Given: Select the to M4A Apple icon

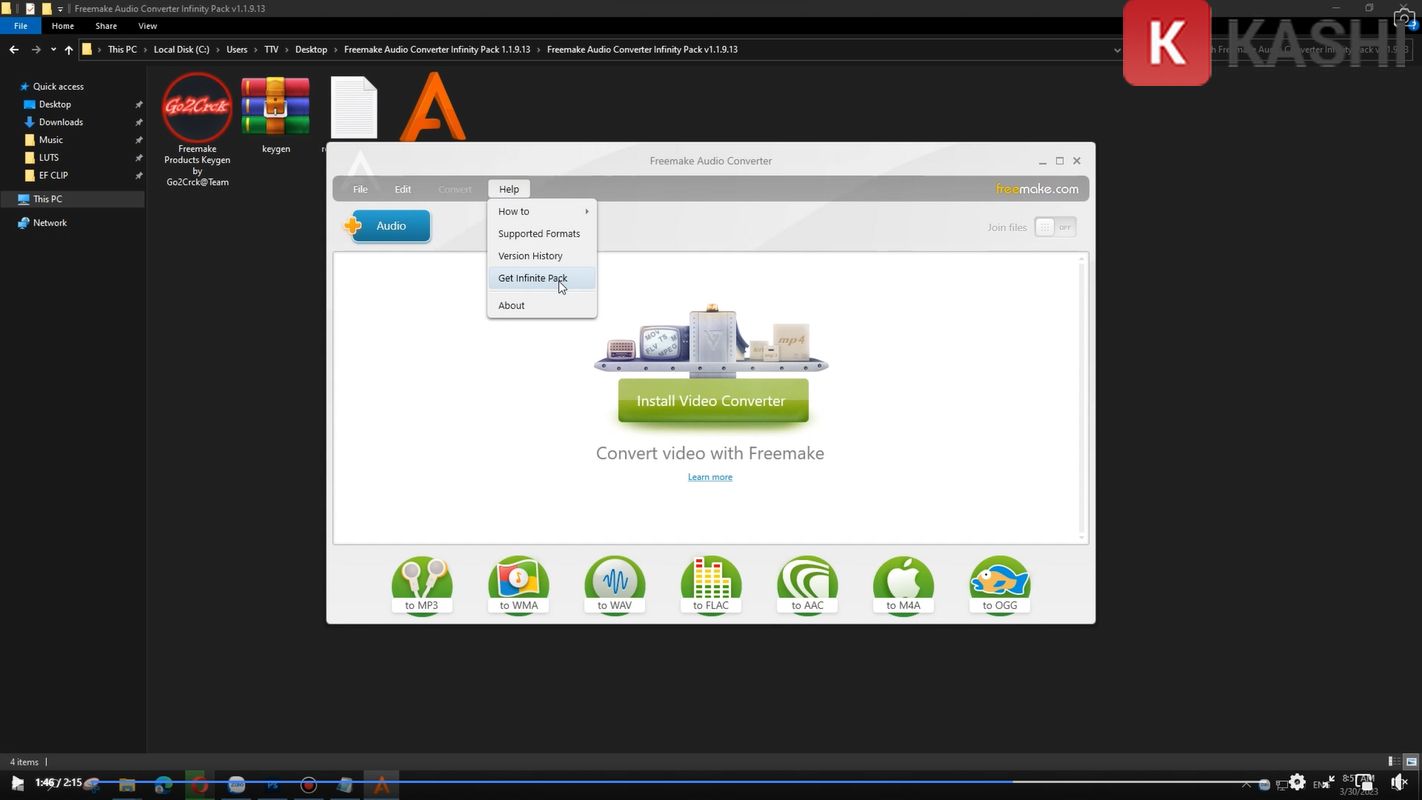Looking at the screenshot, I should (x=903, y=584).
